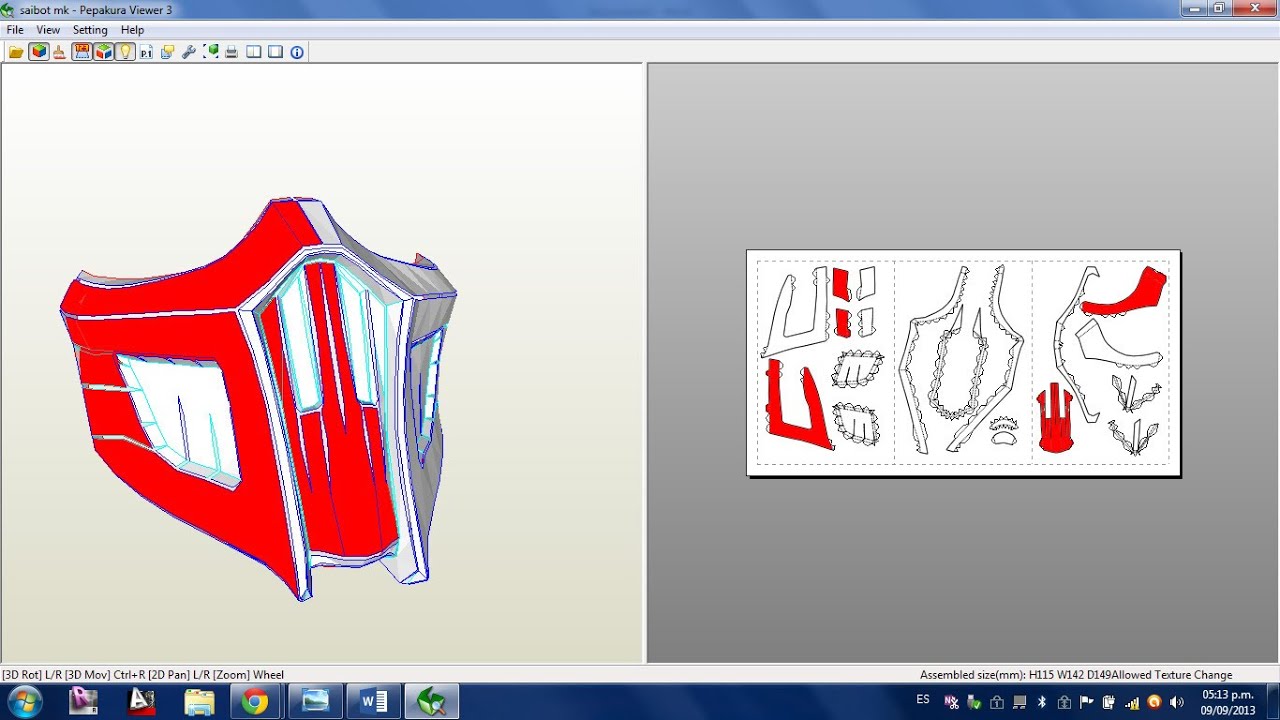The height and width of the screenshot is (720, 1280).
Task: Click the 3D mask model in left pane
Action: click(260, 398)
